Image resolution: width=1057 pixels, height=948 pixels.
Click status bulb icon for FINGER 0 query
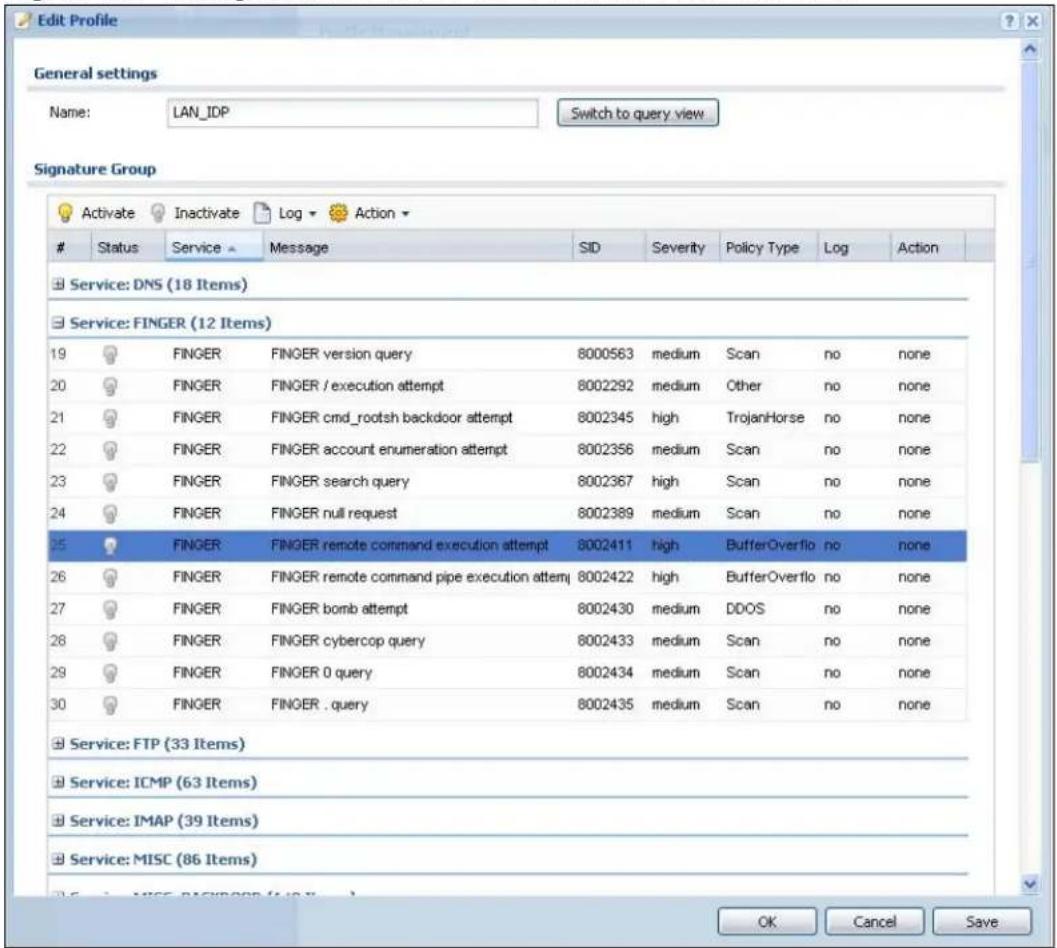point(110,673)
